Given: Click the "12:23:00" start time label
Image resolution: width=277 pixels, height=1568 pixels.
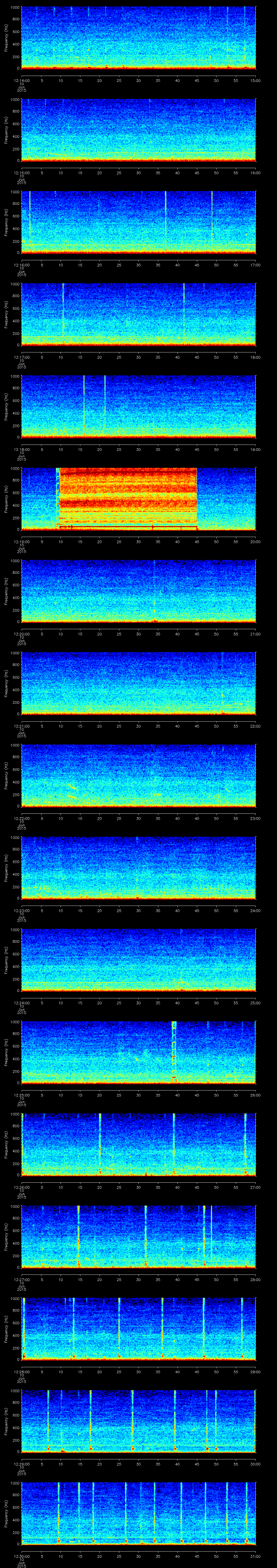Looking at the screenshot, I should pyautogui.click(x=21, y=910).
